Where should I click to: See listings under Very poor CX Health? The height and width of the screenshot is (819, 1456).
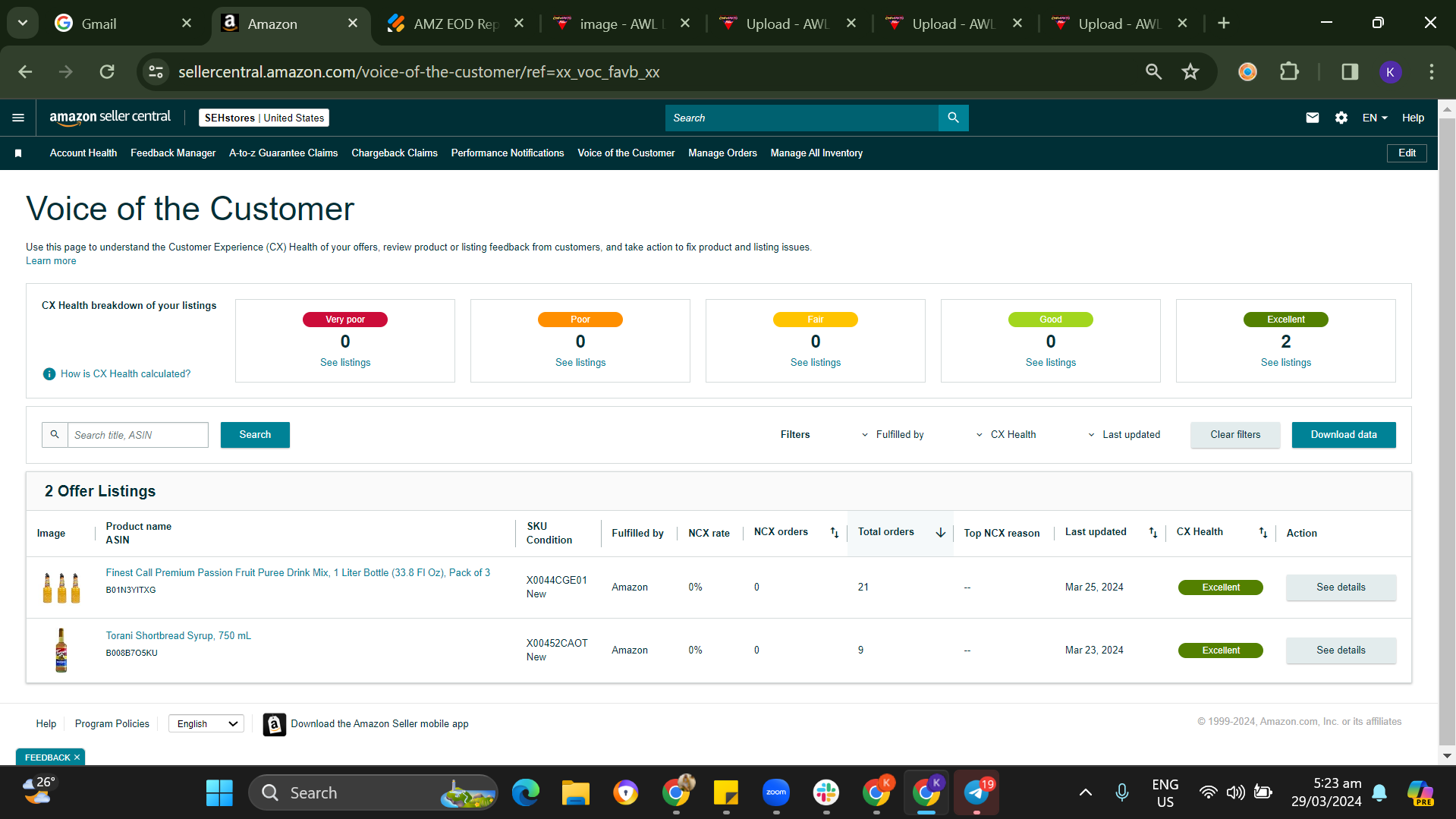345,363
